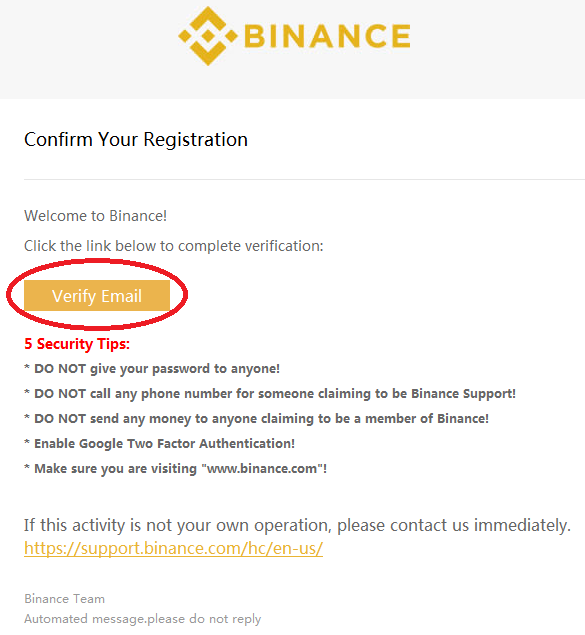This screenshot has height=635, width=585.
Task: Click the Binance Team signature
Action: coord(64,599)
